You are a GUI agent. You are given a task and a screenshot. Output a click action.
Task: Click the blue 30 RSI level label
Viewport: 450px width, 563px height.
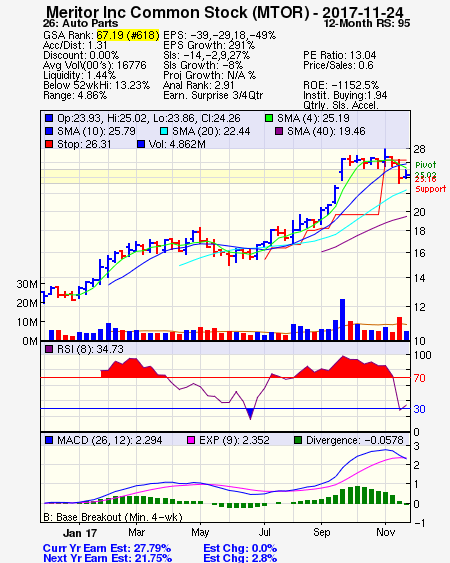(x=419, y=409)
